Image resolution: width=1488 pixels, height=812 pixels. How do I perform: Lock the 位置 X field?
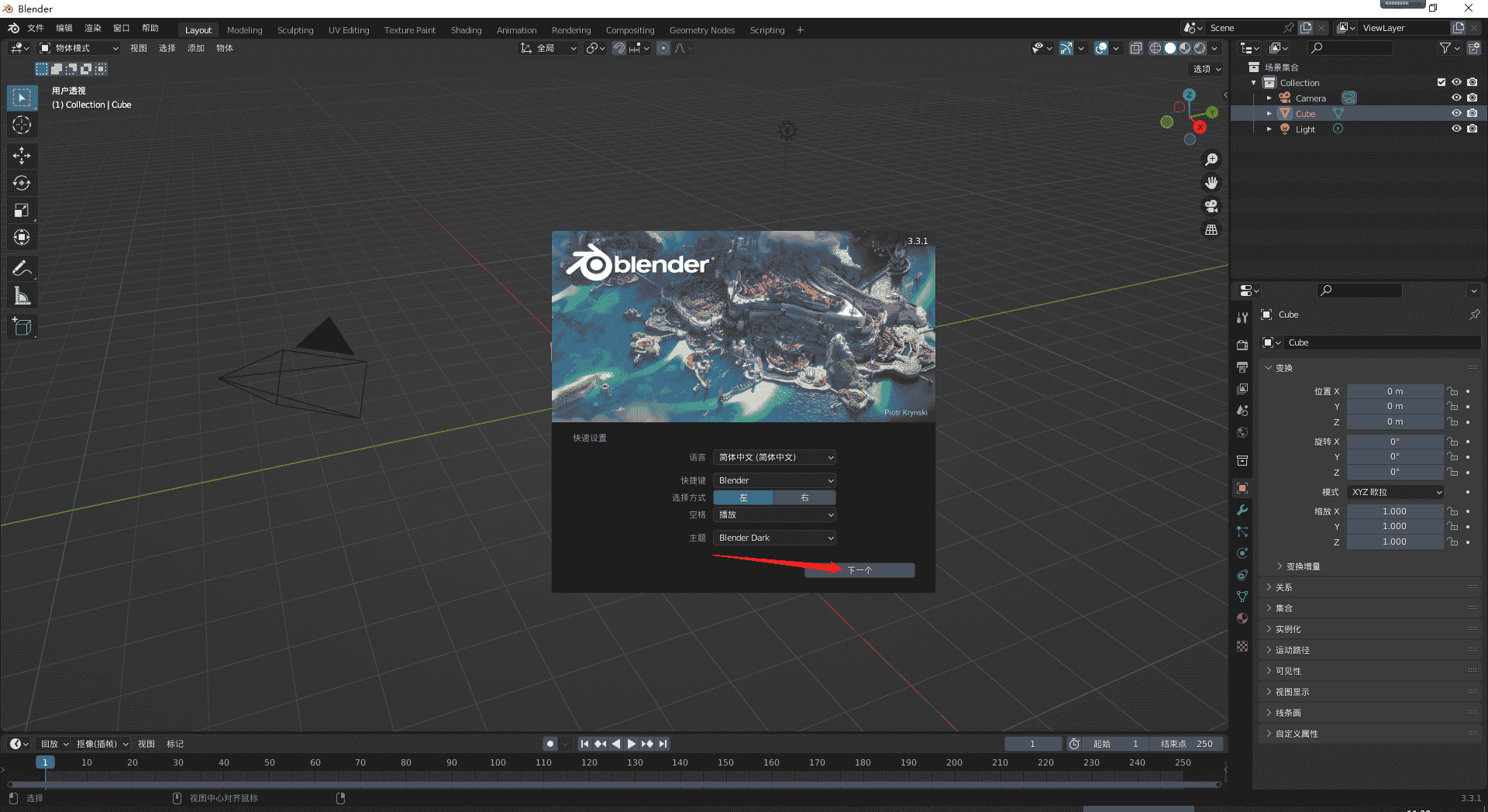1452,391
